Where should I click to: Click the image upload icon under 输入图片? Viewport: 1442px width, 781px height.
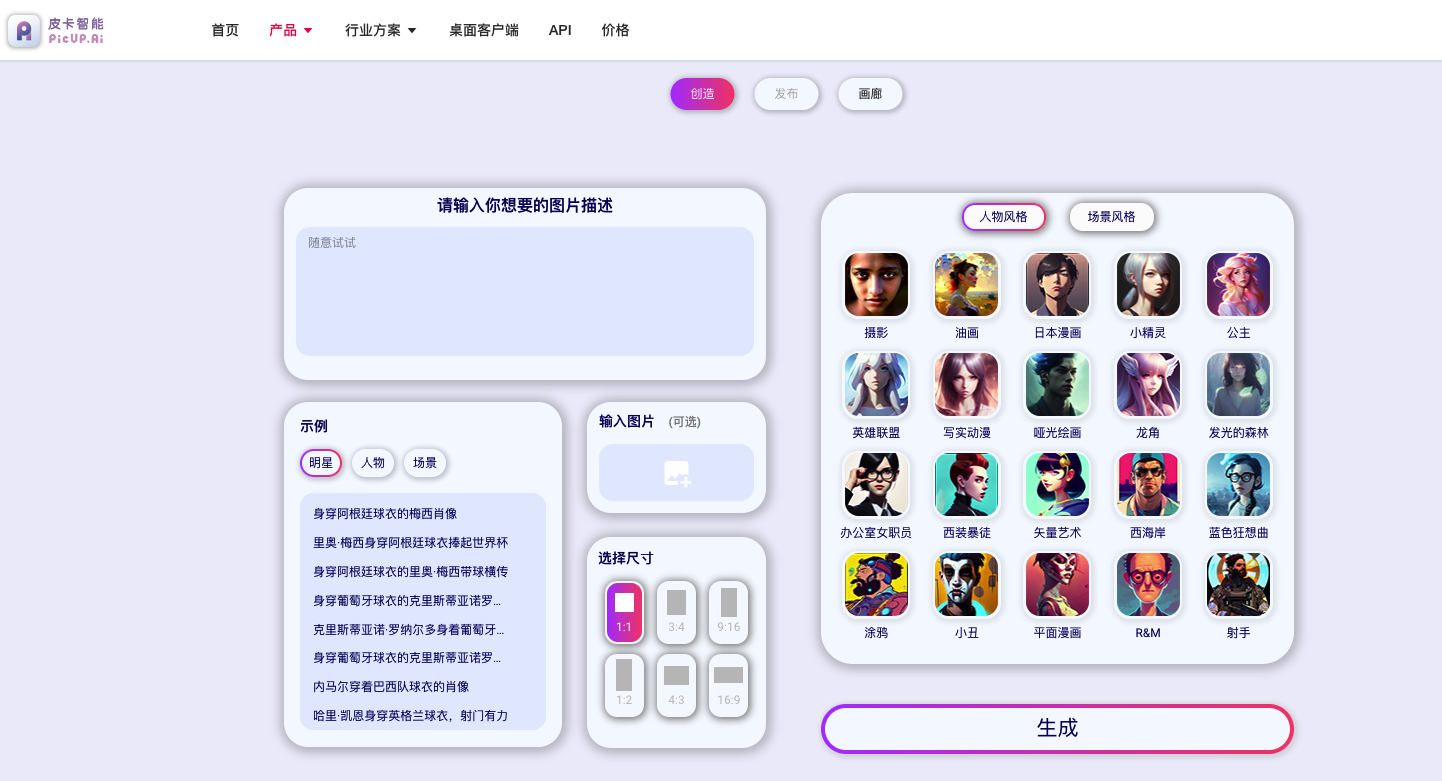coord(676,472)
